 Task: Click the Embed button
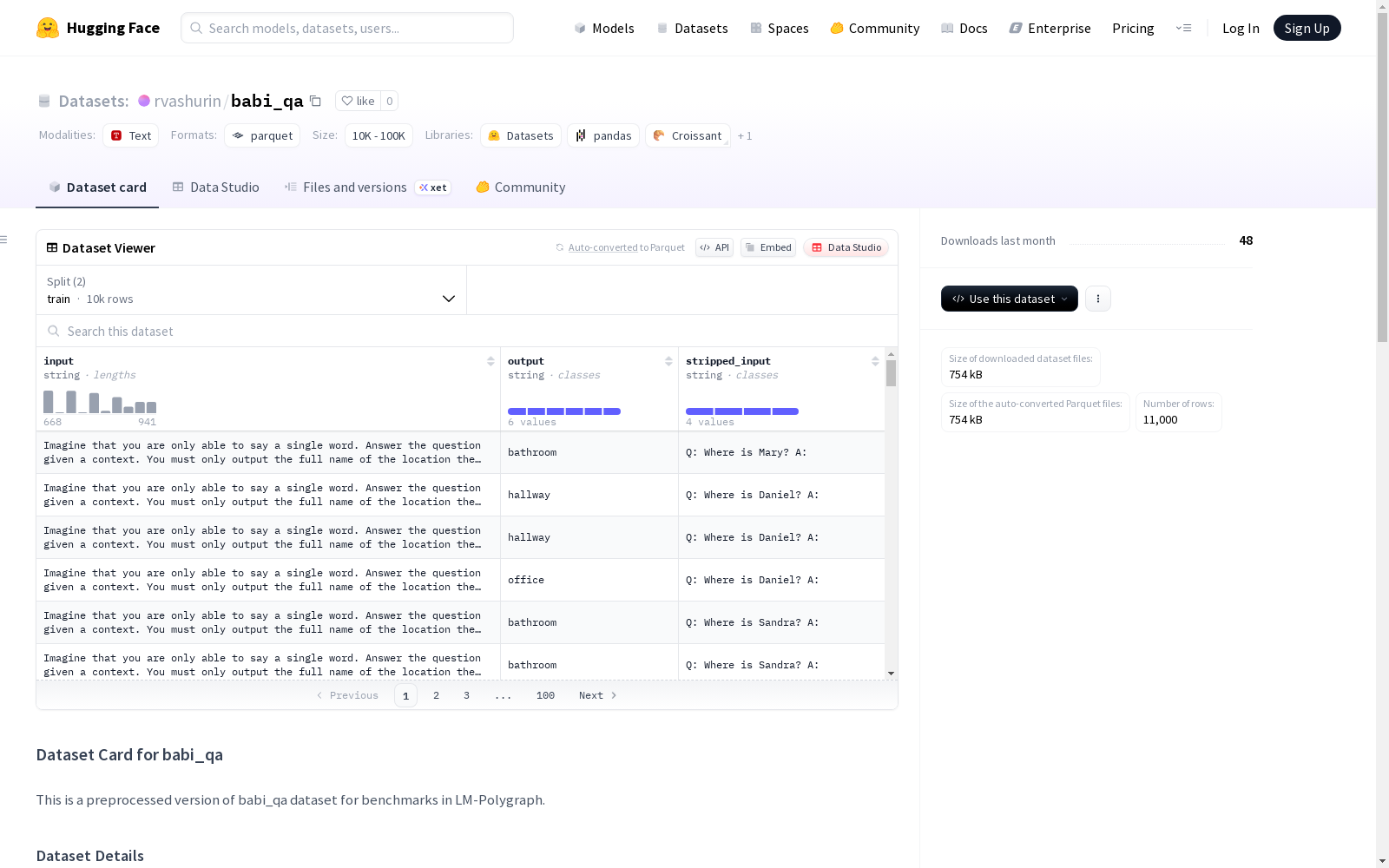click(768, 247)
